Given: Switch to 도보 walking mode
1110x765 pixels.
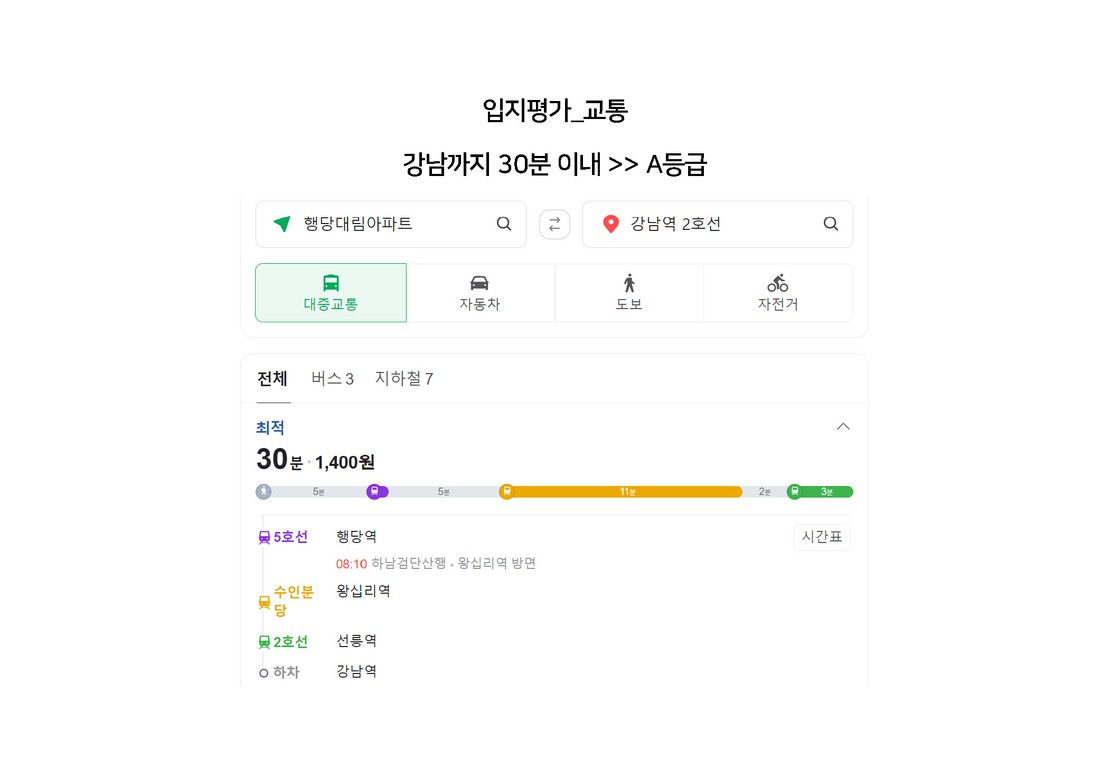Looking at the screenshot, I should [629, 293].
